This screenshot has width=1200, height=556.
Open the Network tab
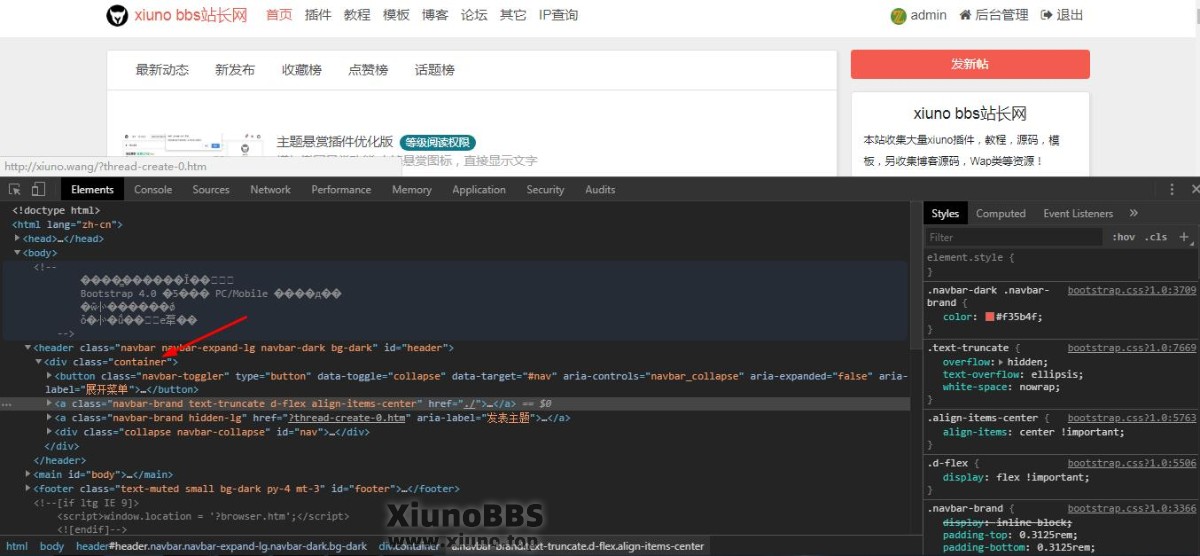(x=270, y=189)
